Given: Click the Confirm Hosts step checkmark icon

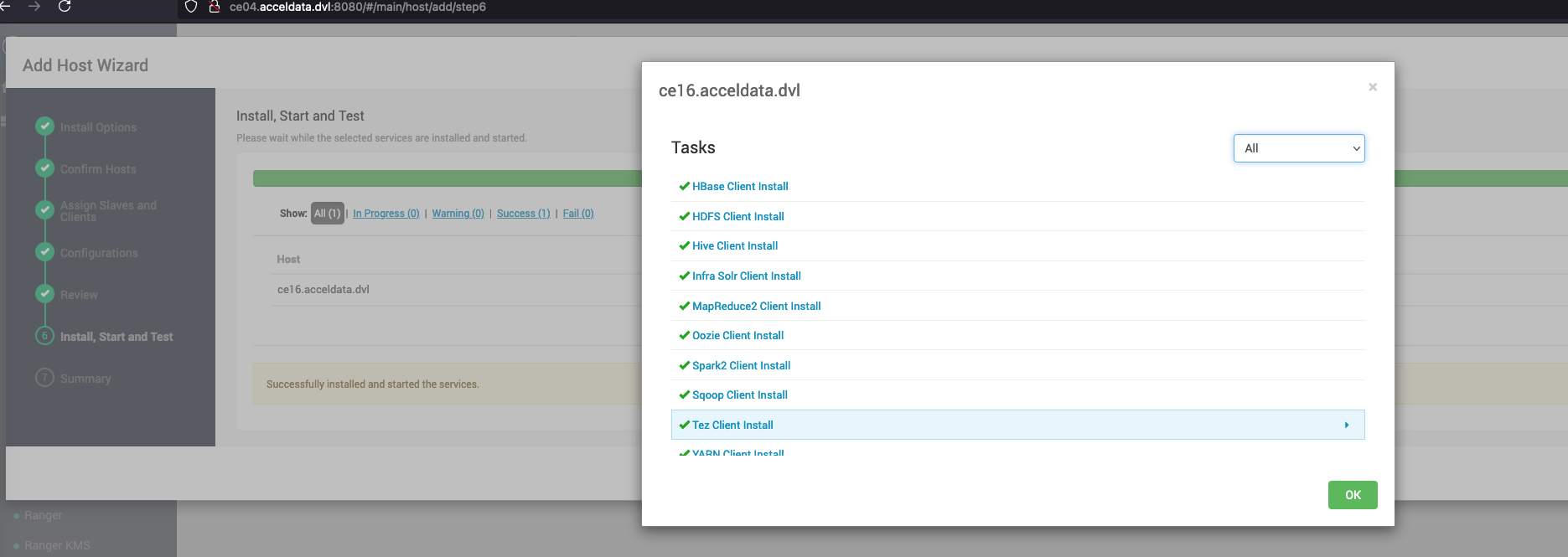Looking at the screenshot, I should click(45, 168).
